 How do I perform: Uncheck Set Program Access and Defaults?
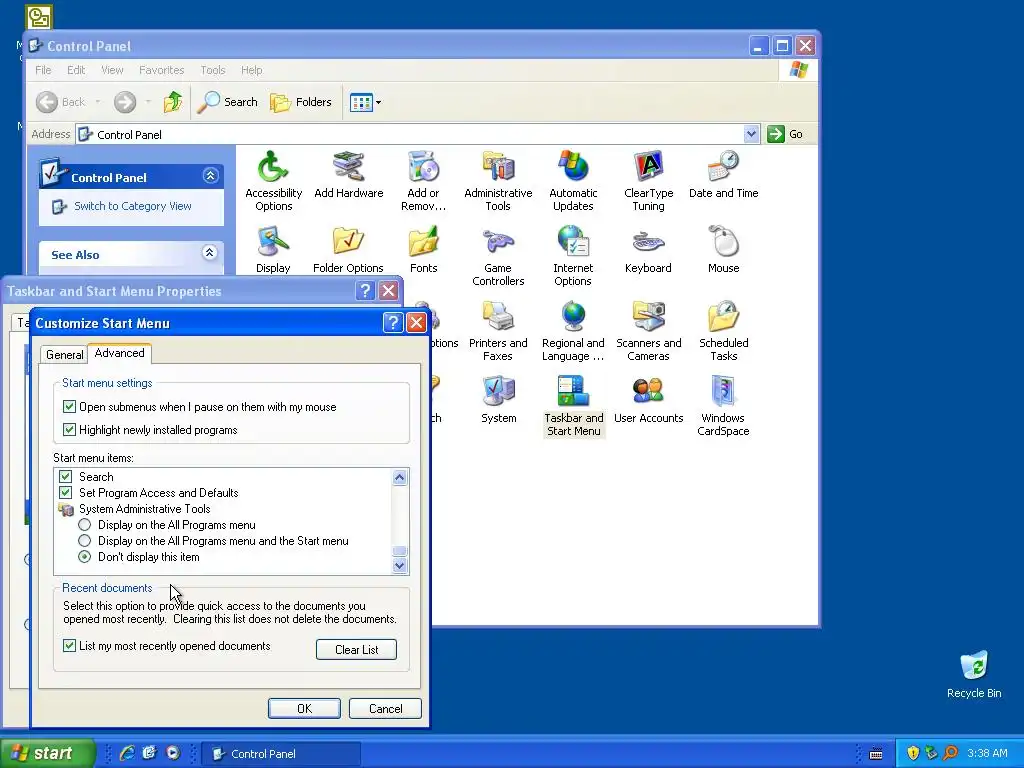pos(65,492)
